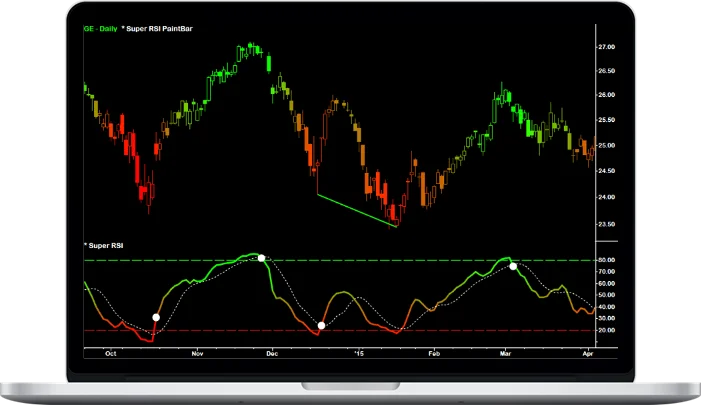Select the green divergence trendline on price chart
The width and height of the screenshot is (701, 405).
pos(356,210)
